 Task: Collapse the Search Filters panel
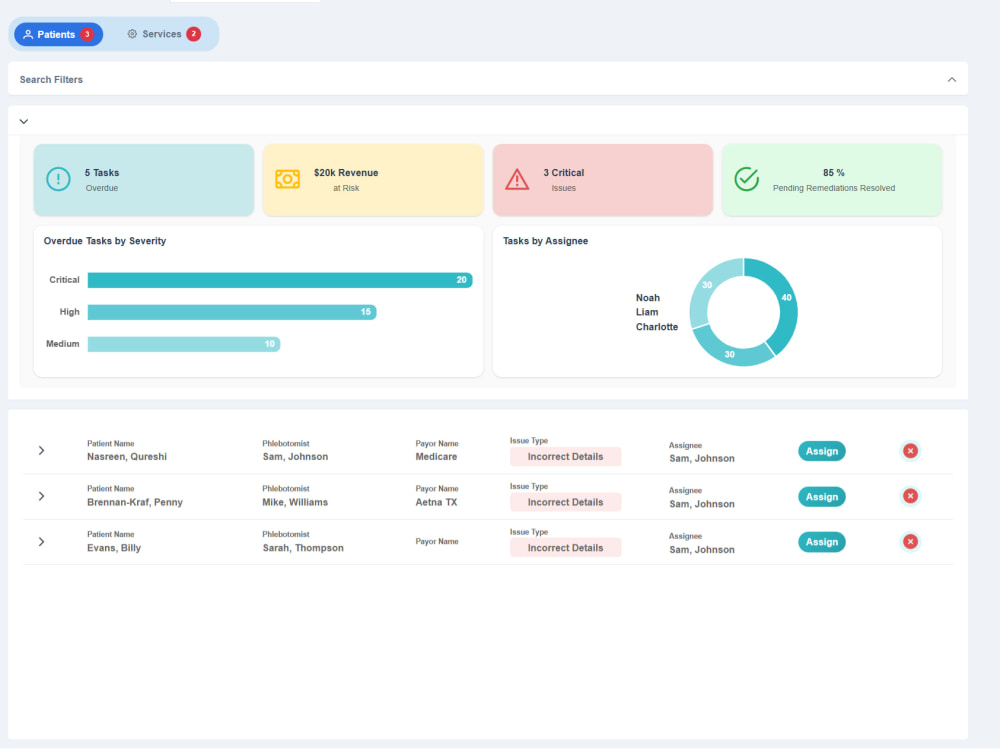click(x=952, y=80)
